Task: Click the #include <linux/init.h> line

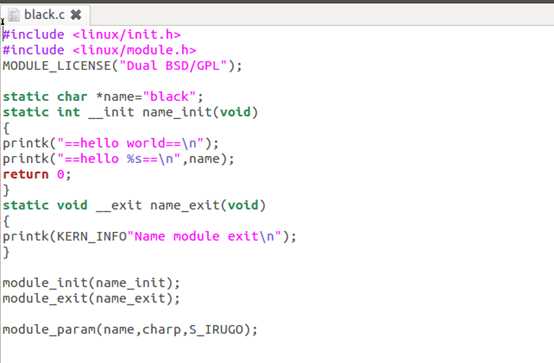Action: (92, 35)
